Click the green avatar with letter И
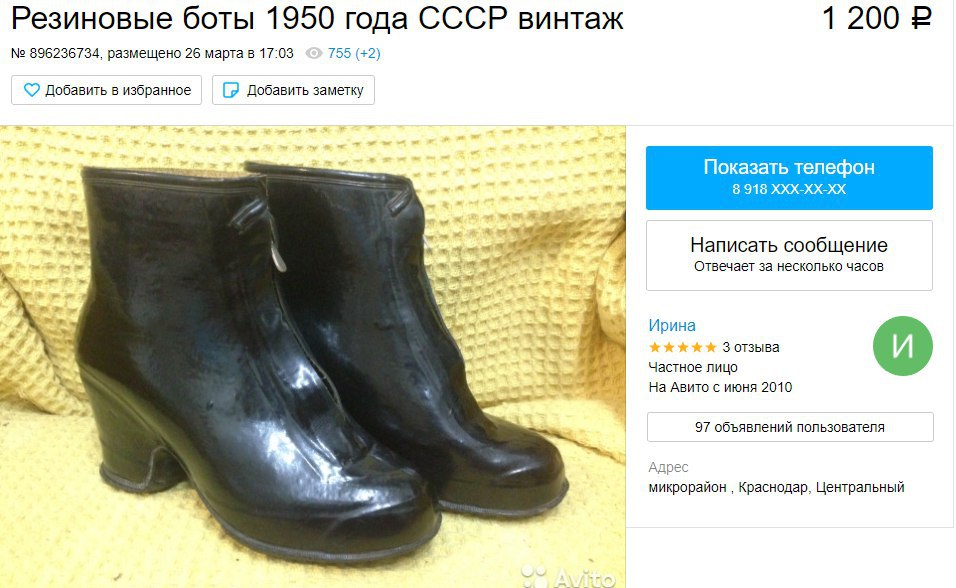 (902, 346)
